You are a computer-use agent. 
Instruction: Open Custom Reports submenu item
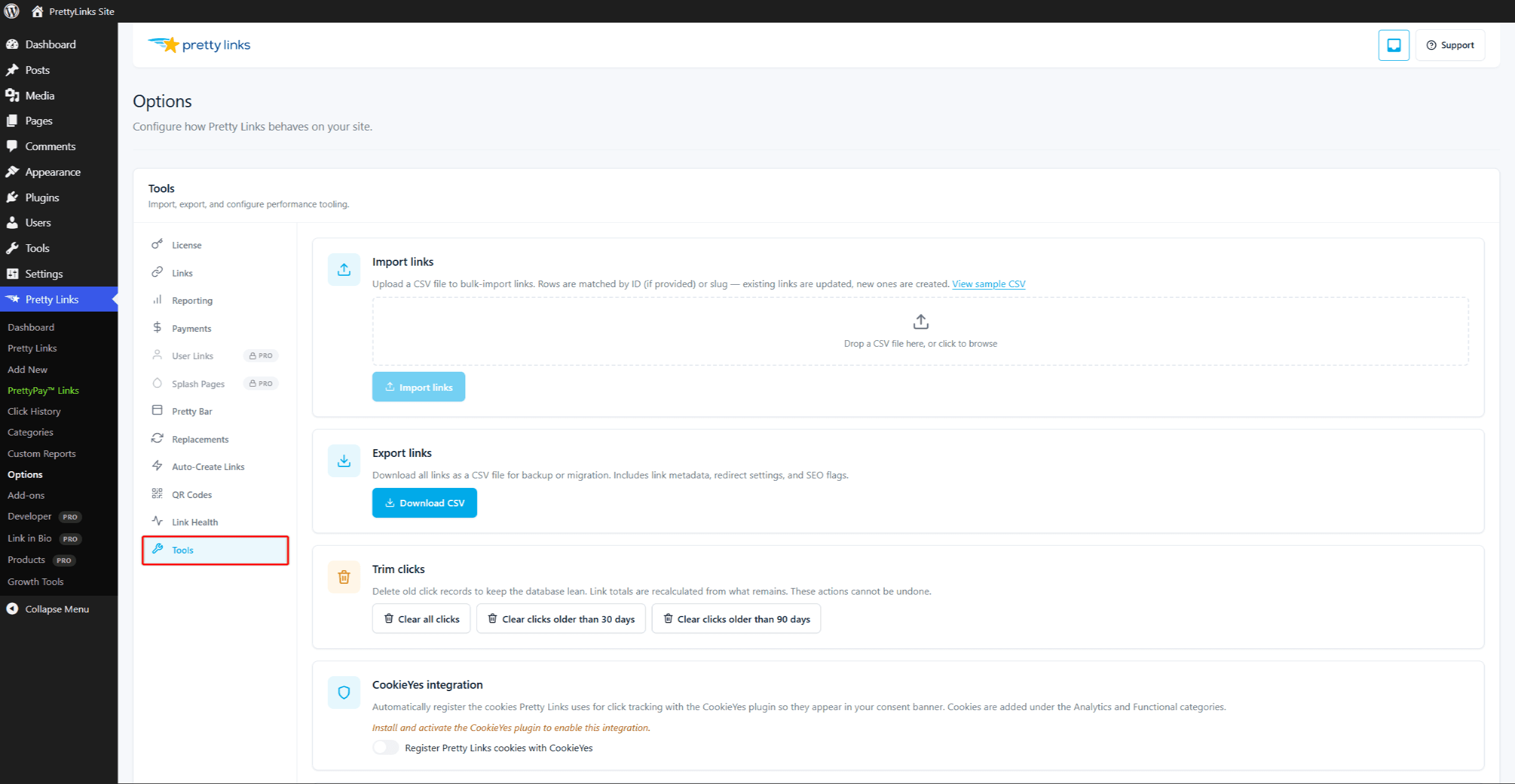tap(42, 453)
